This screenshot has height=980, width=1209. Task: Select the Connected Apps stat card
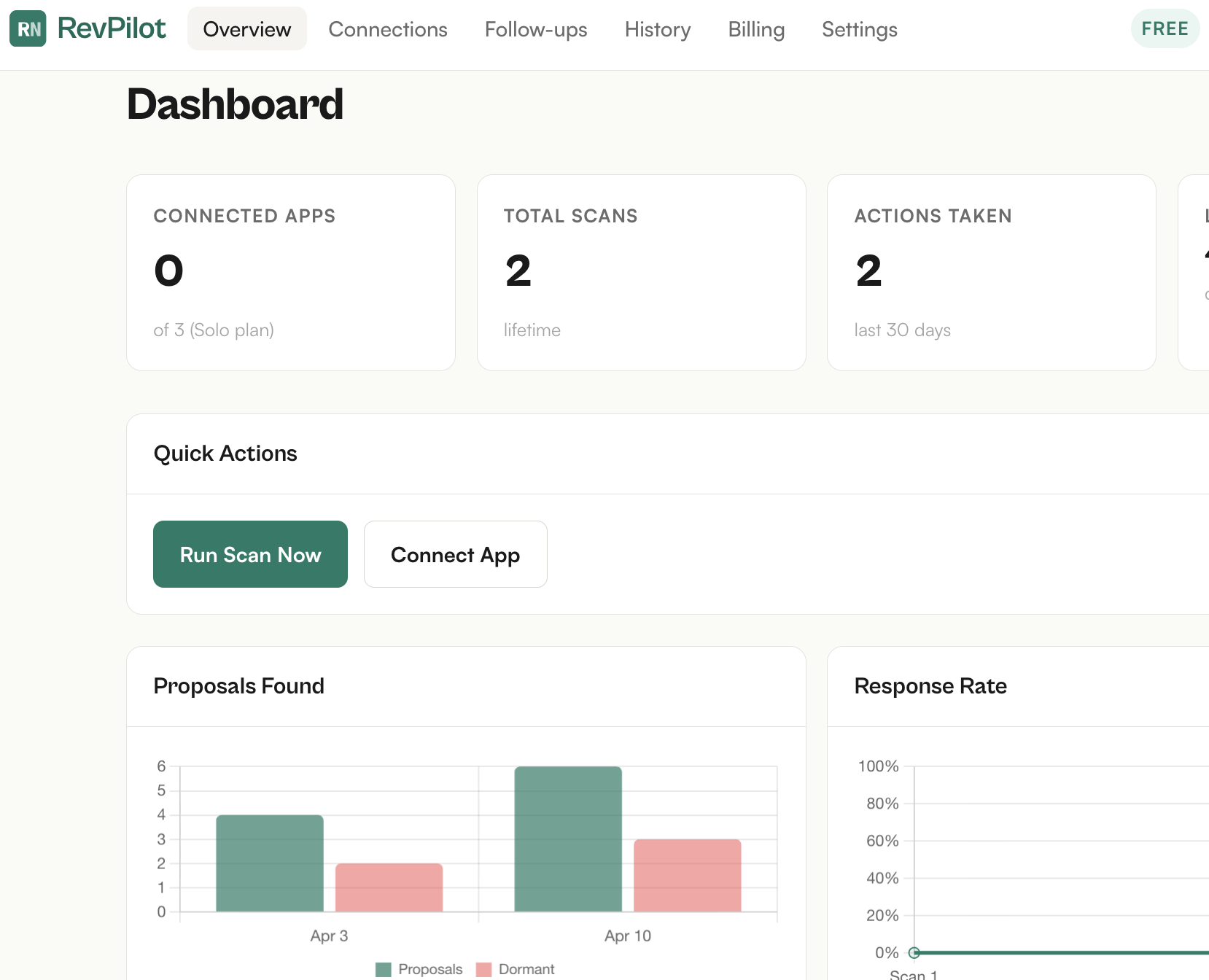(x=291, y=273)
